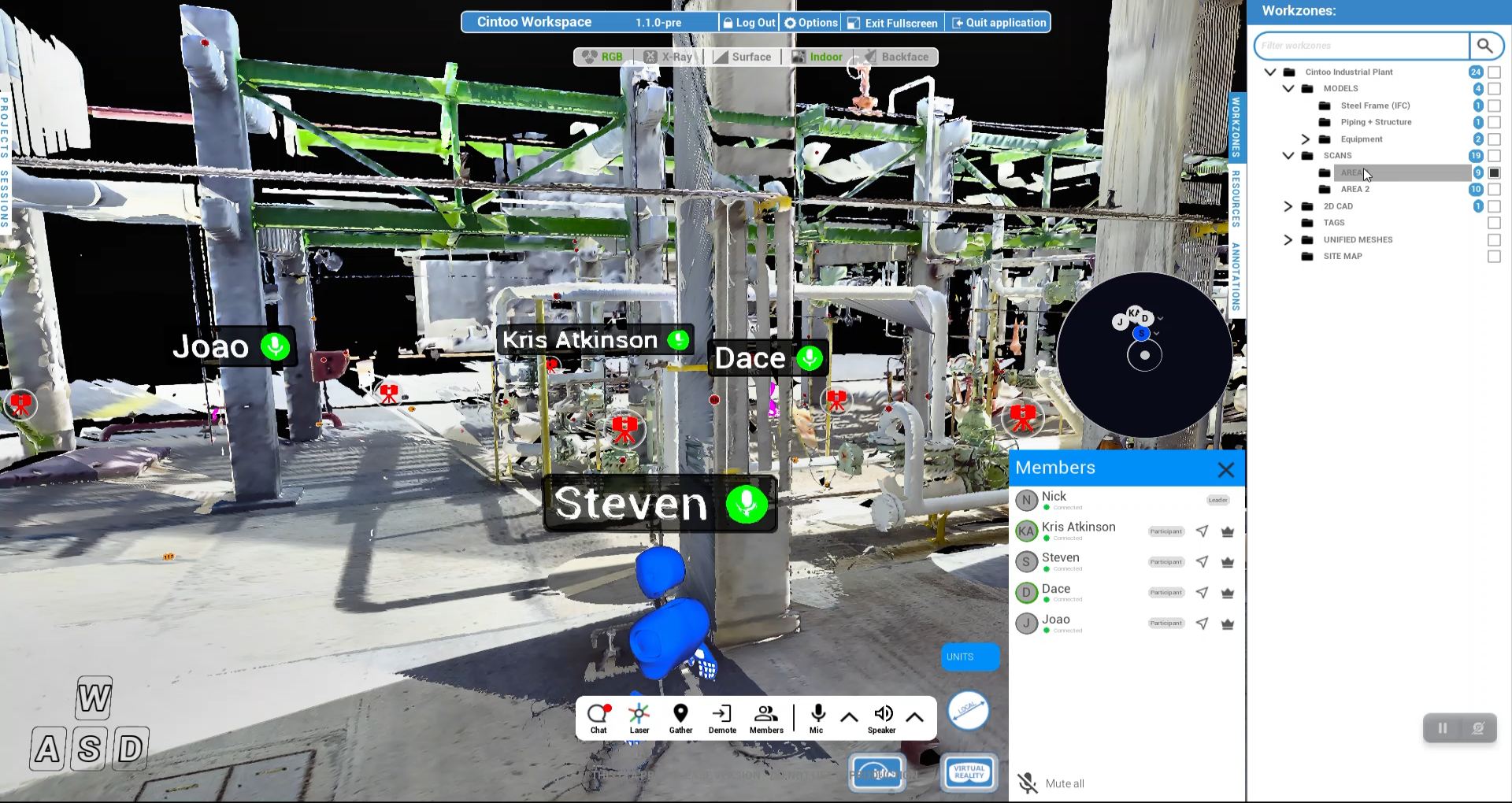This screenshot has width=1512, height=803.
Task: Toggle the Members panel icon
Action: (766, 718)
